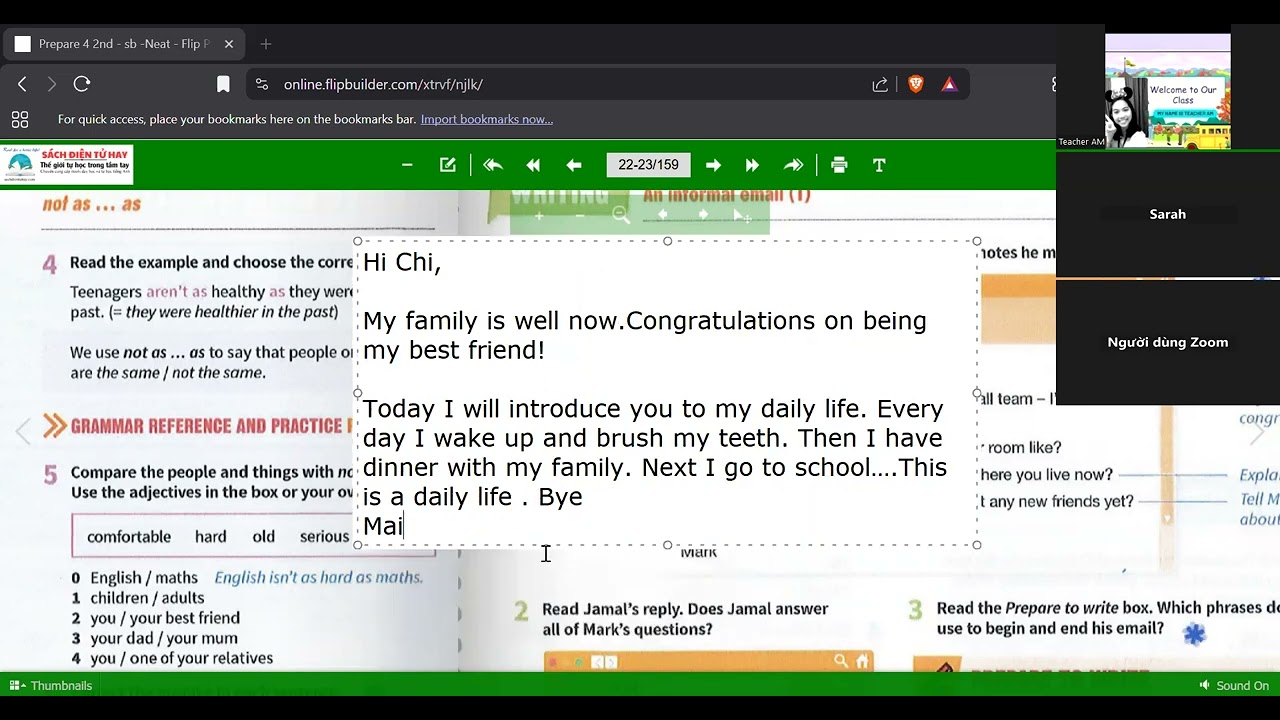
Task: Click the magnifier icon in the faded floating toolbar
Action: pyautogui.click(x=621, y=215)
